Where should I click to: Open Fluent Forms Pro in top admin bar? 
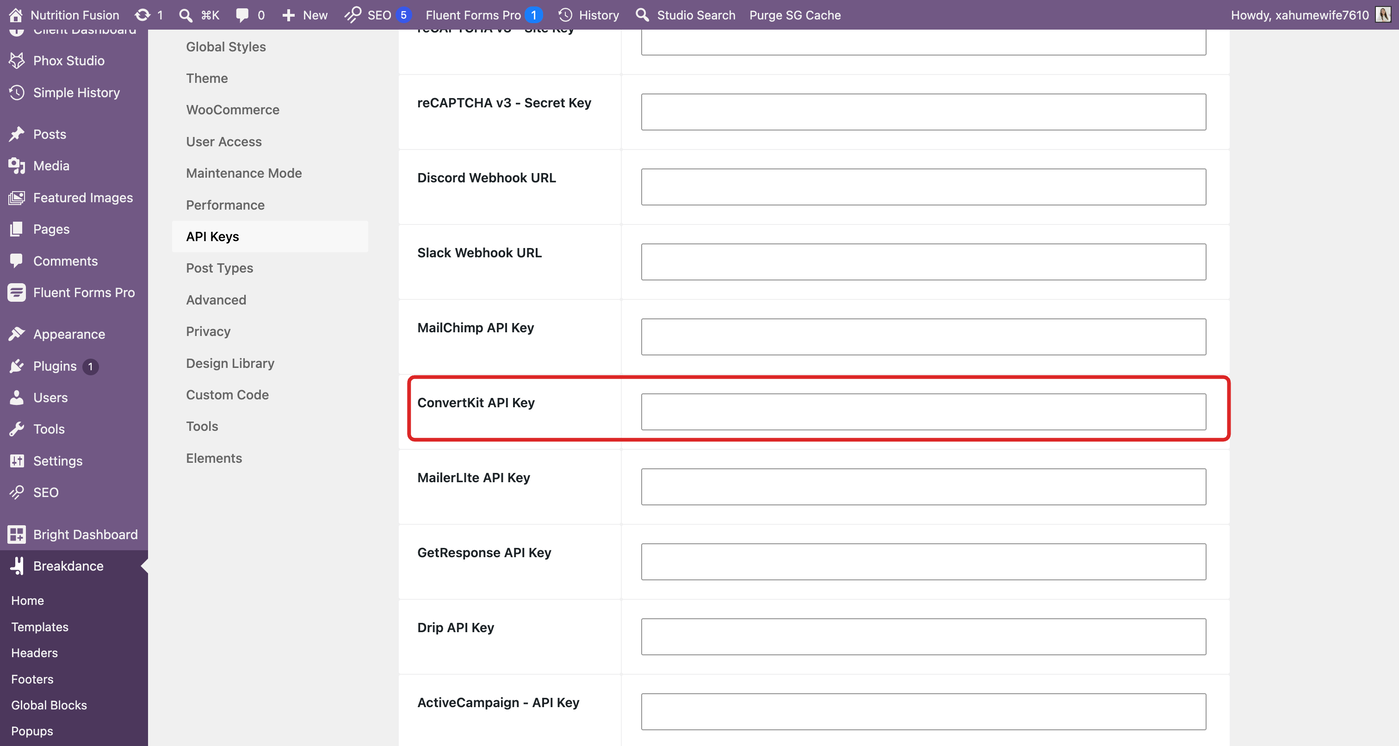pos(483,15)
